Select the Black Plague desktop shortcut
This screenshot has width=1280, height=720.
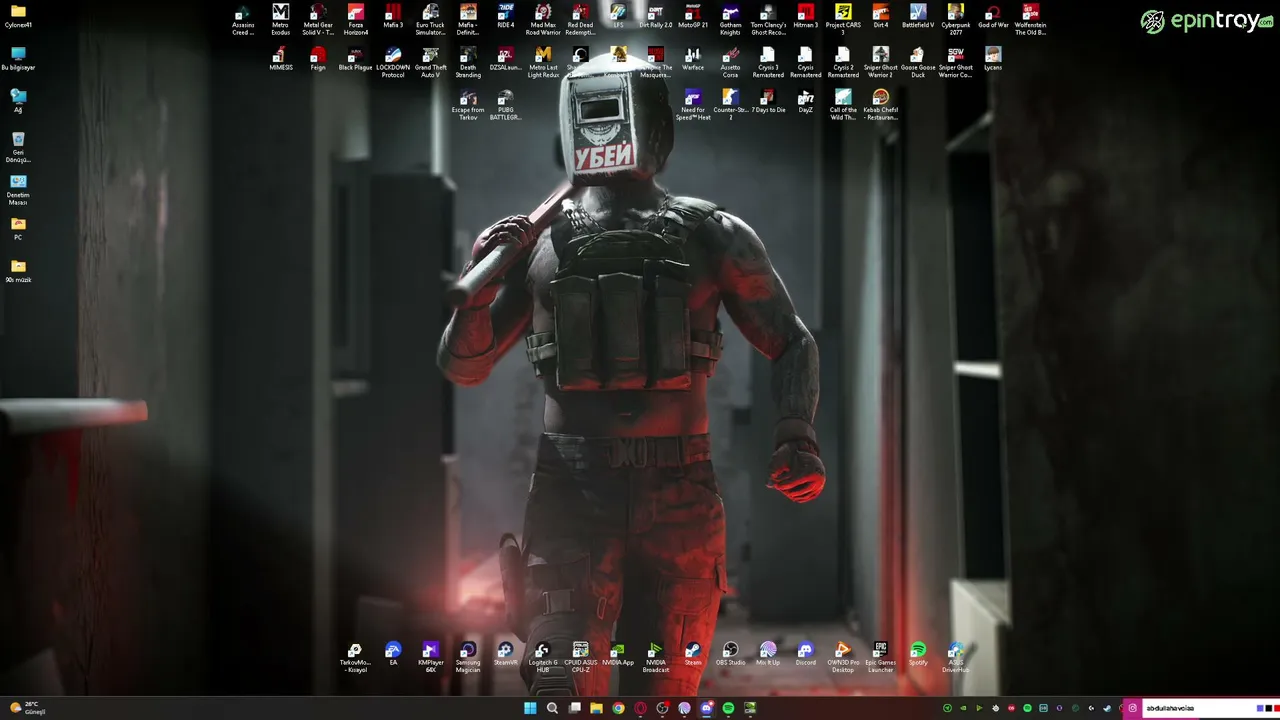tap(356, 59)
